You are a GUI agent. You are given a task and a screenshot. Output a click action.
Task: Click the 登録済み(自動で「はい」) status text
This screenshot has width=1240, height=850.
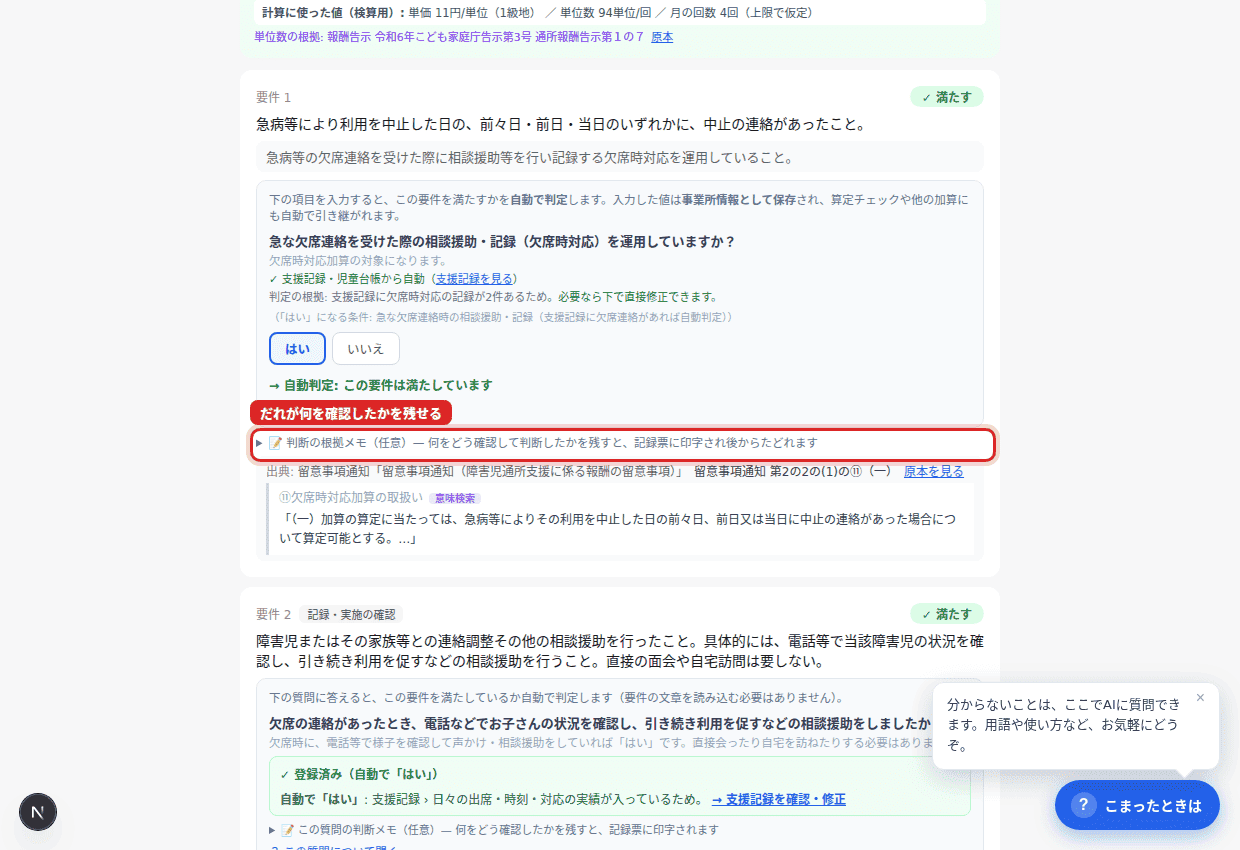pos(359,774)
